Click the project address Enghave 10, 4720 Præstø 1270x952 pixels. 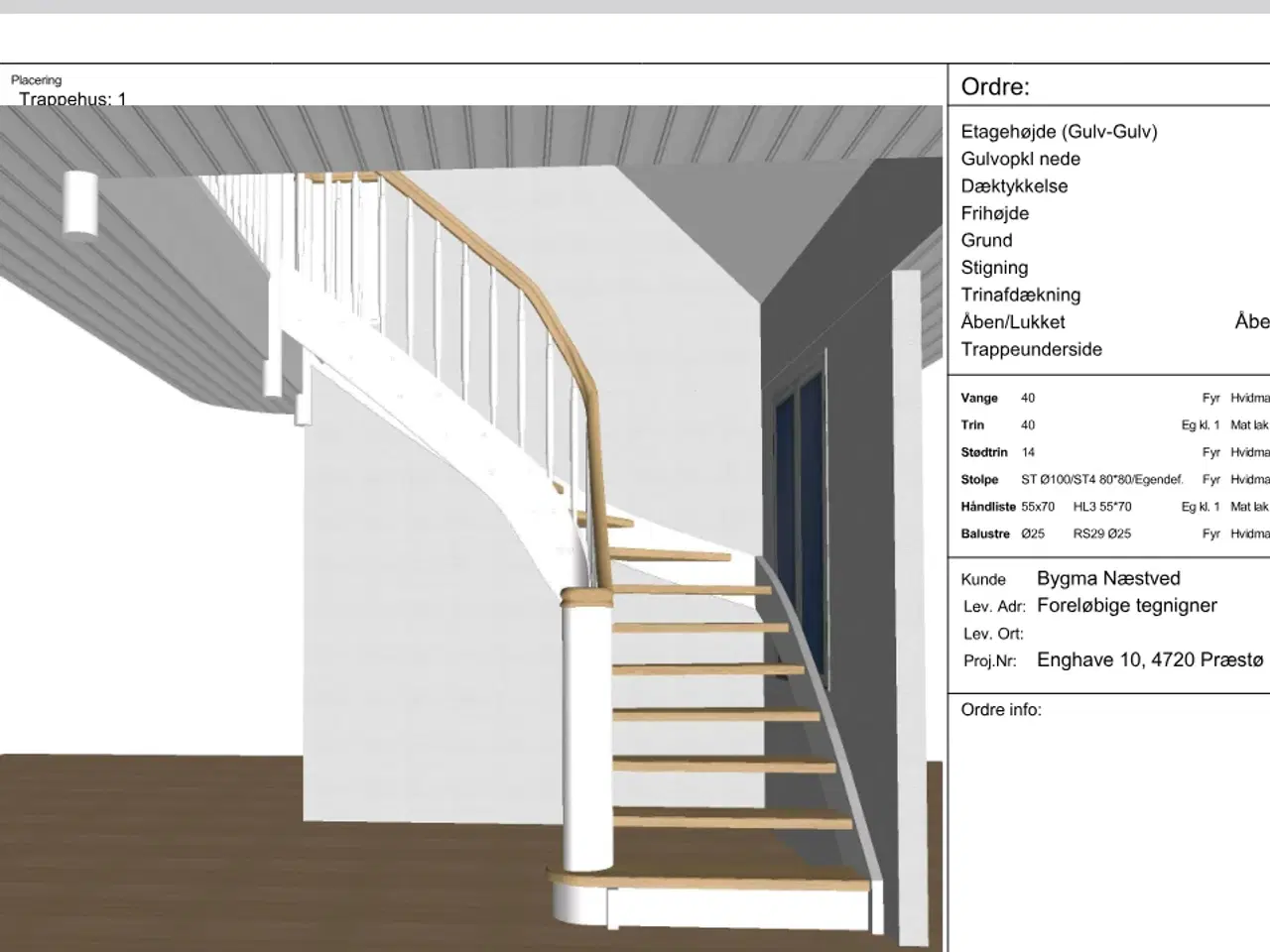(x=1150, y=660)
